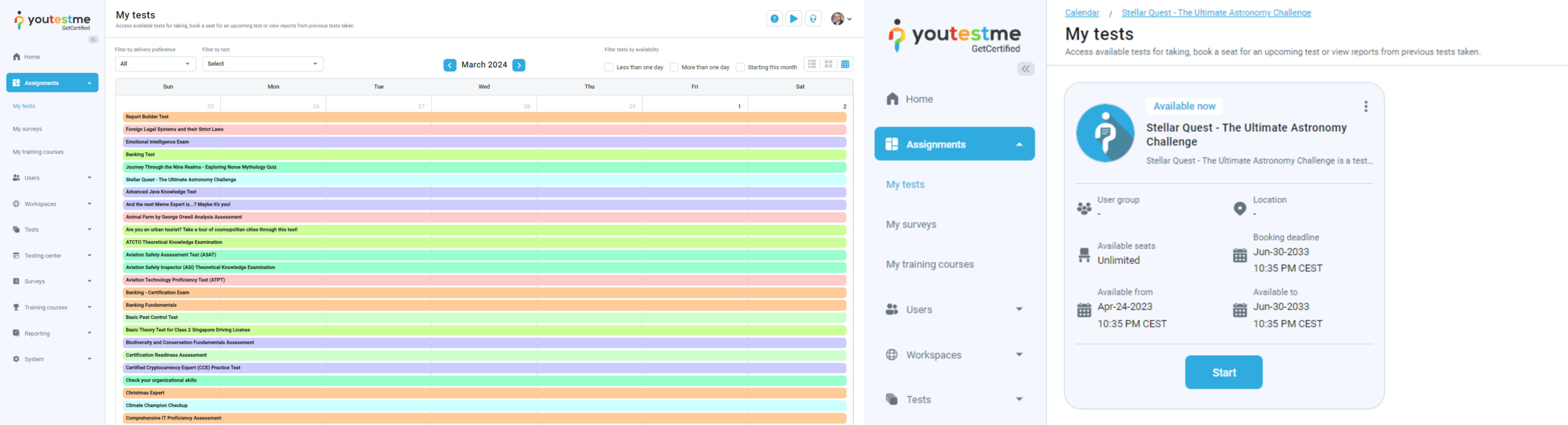The width and height of the screenshot is (1568, 425).
Task: Expand Surveys arrow in sidebar
Action: click(89, 282)
